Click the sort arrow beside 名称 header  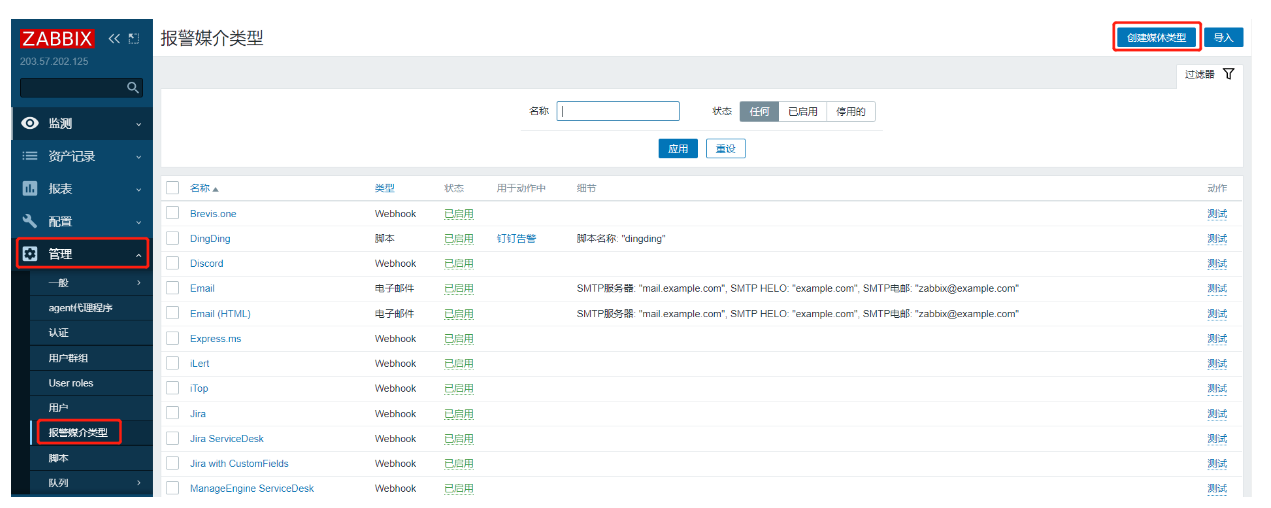click(215, 189)
